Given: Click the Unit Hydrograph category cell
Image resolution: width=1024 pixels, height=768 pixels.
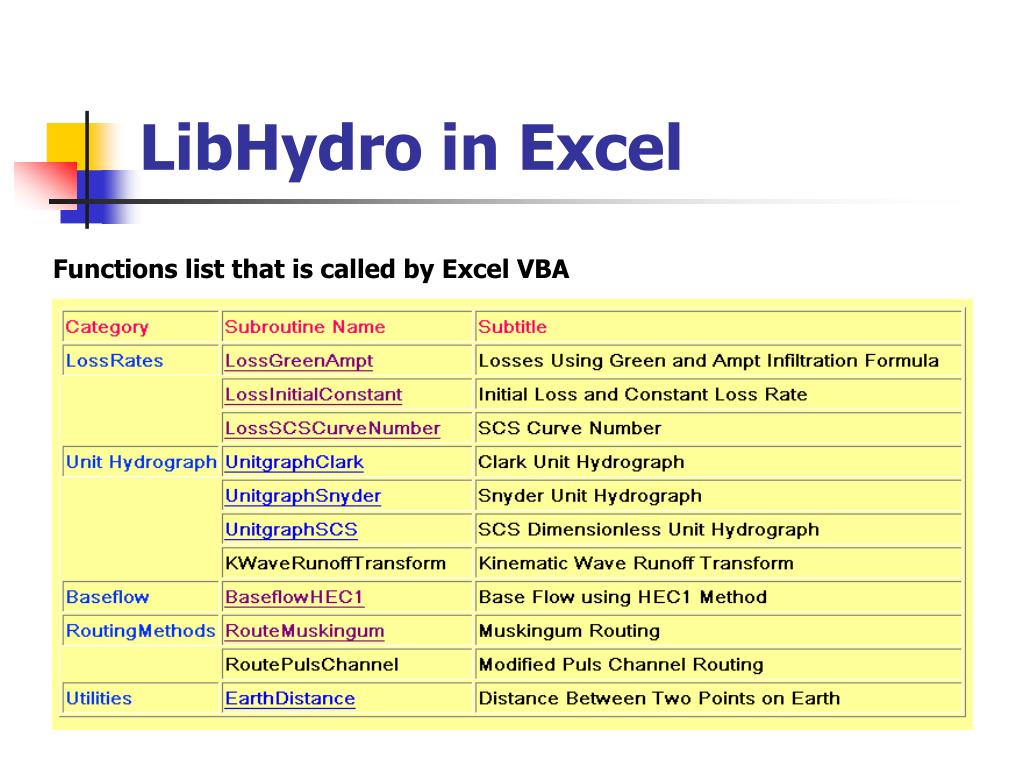Looking at the screenshot, I should coord(141,462).
